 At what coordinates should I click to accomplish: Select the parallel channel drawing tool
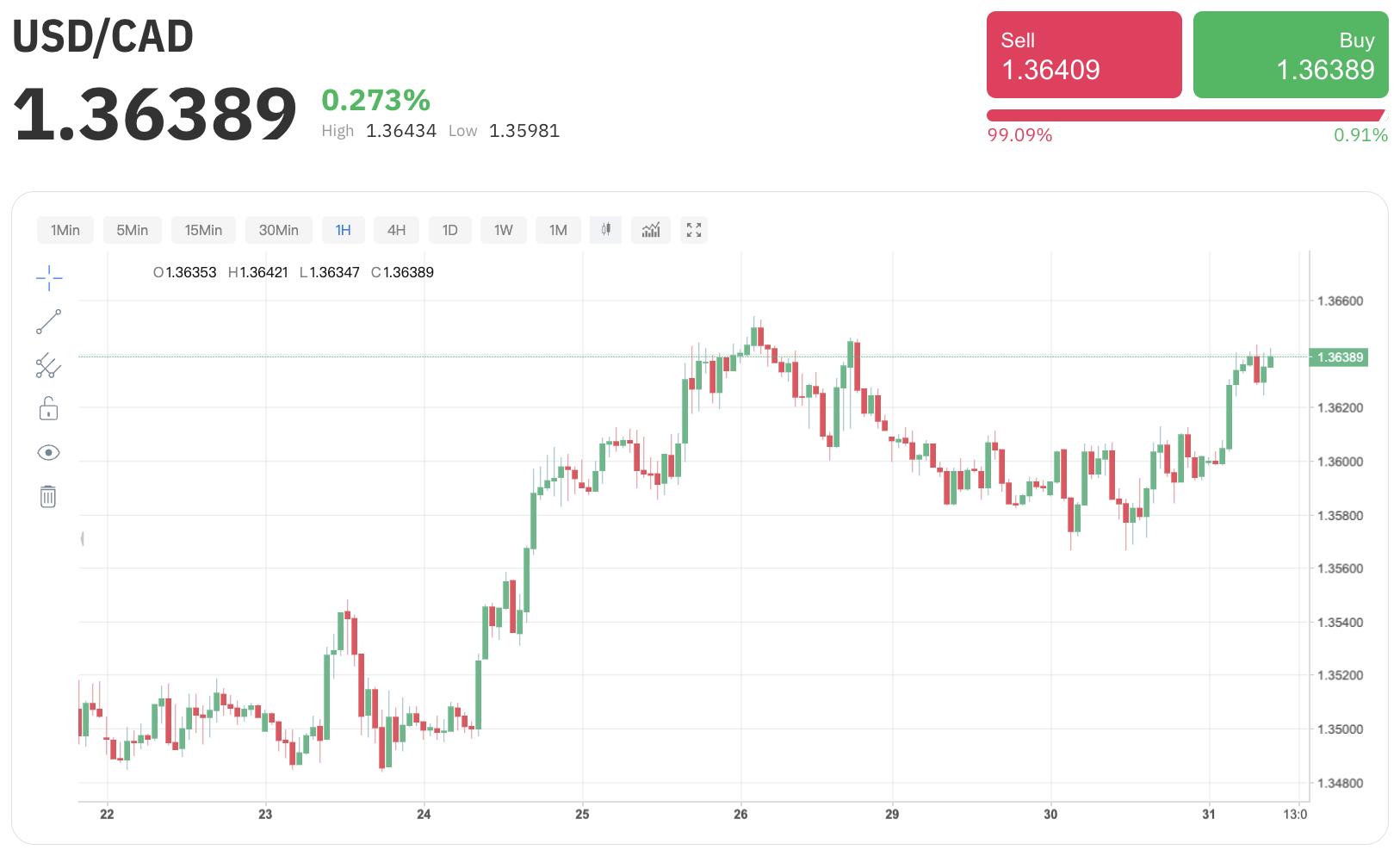pyautogui.click(x=48, y=366)
